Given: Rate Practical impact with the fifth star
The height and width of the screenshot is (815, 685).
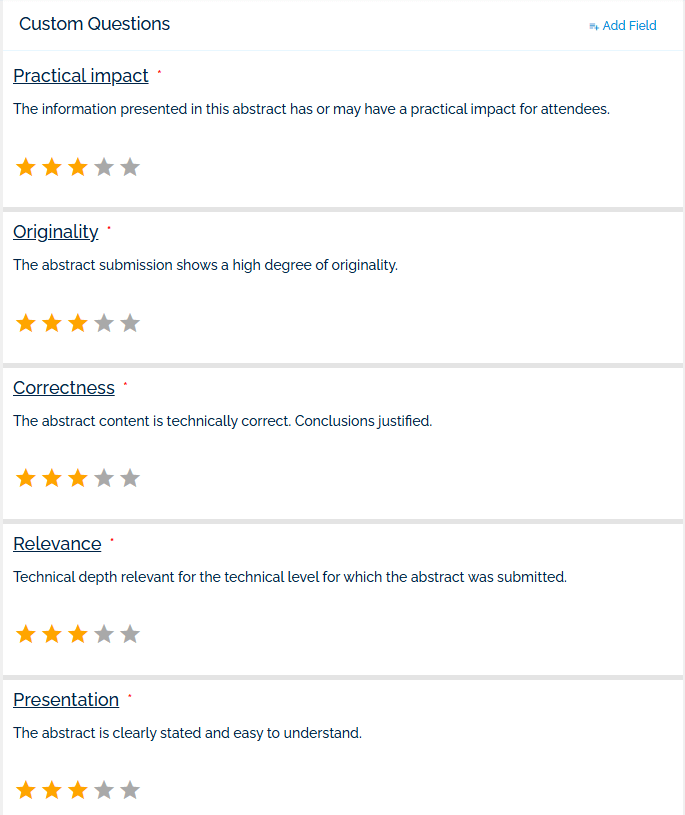Looking at the screenshot, I should click(130, 167).
